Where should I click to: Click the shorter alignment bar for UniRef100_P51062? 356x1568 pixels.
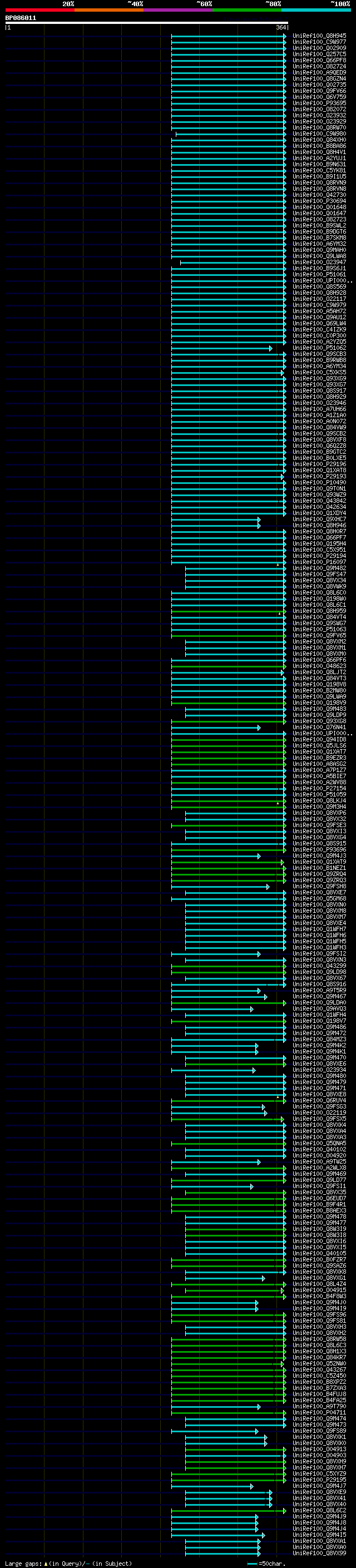[222, 348]
